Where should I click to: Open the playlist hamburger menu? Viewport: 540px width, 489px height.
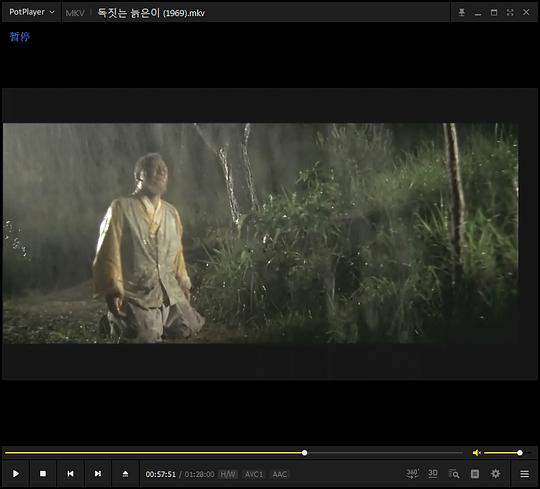pos(525,474)
